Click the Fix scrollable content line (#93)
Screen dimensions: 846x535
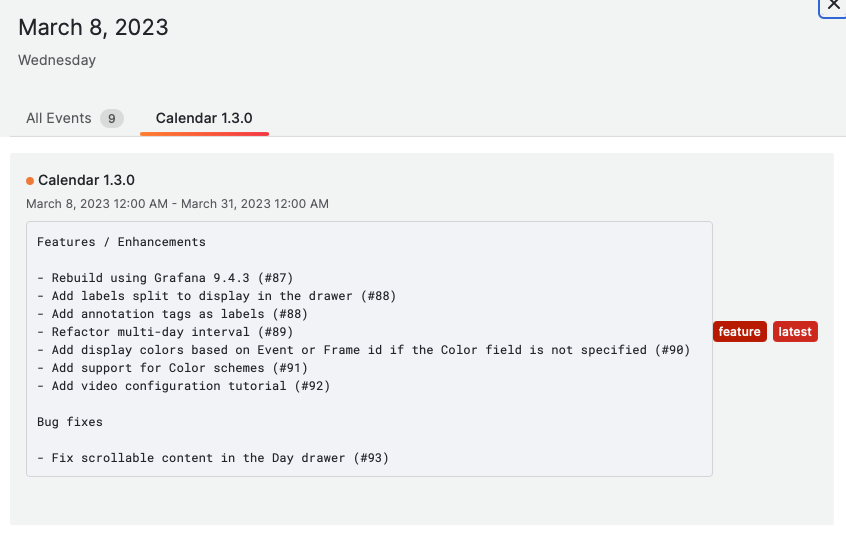click(x=213, y=458)
